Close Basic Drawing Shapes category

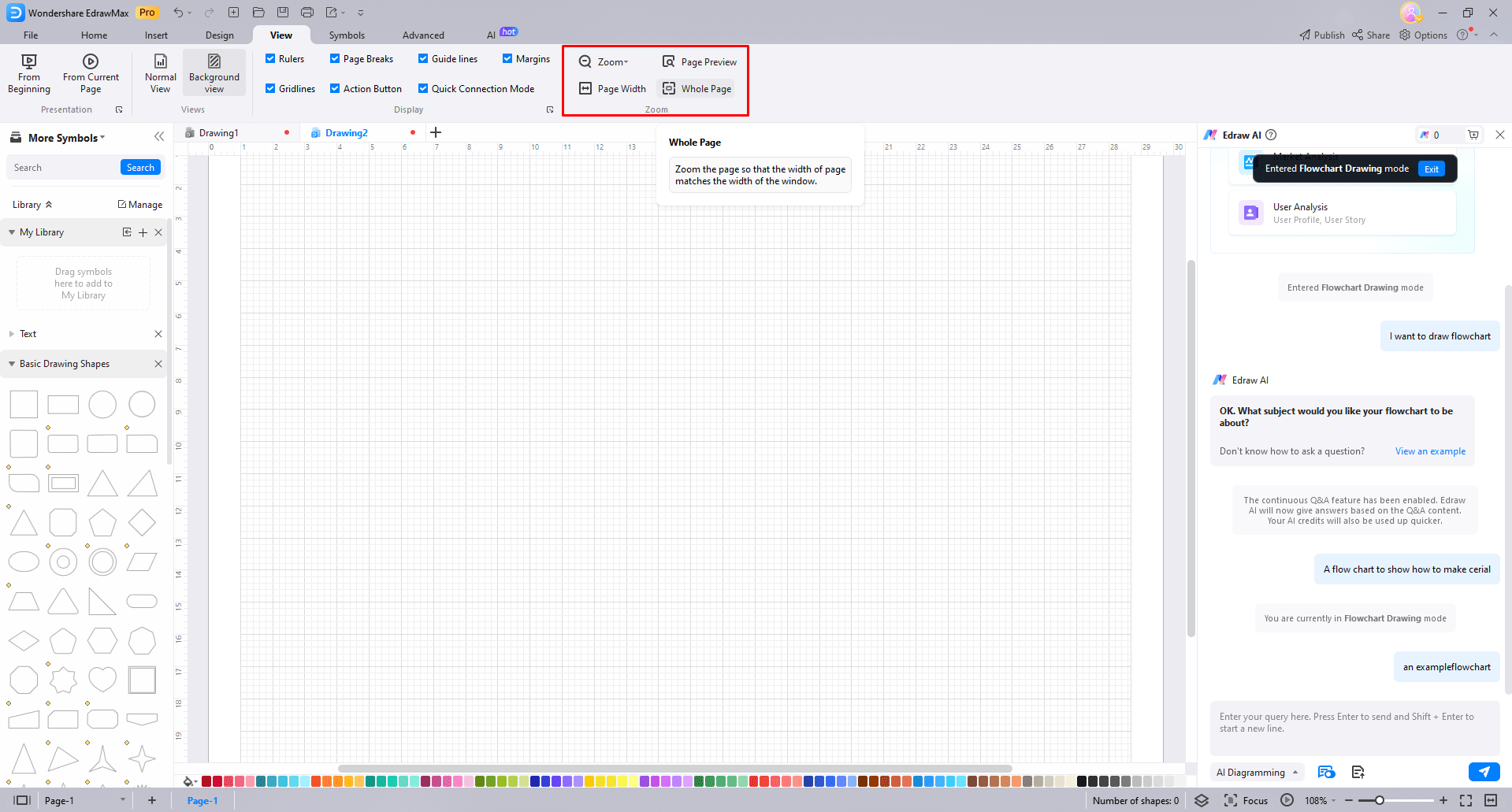point(158,364)
